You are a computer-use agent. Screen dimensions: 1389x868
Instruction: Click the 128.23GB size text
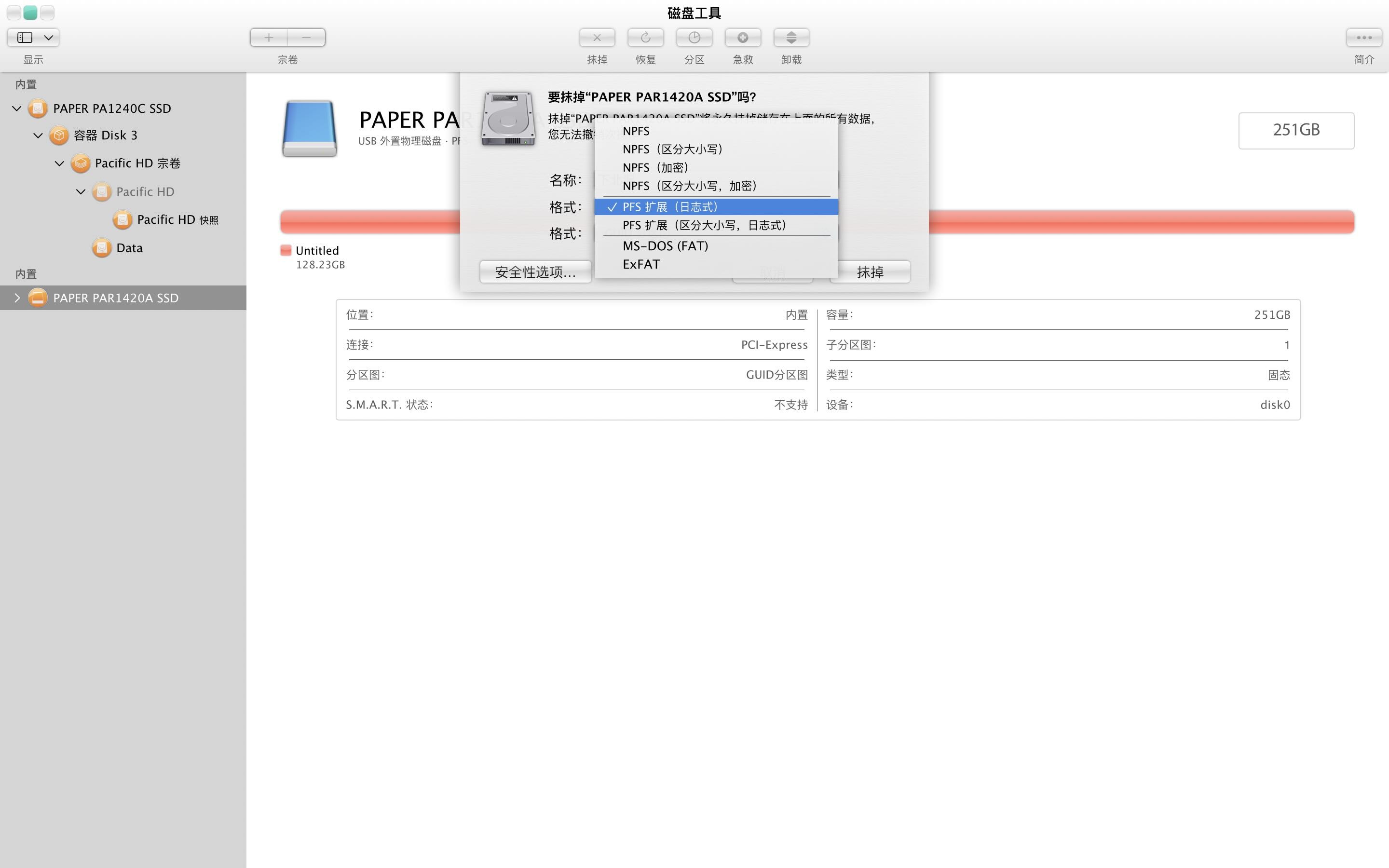320,265
